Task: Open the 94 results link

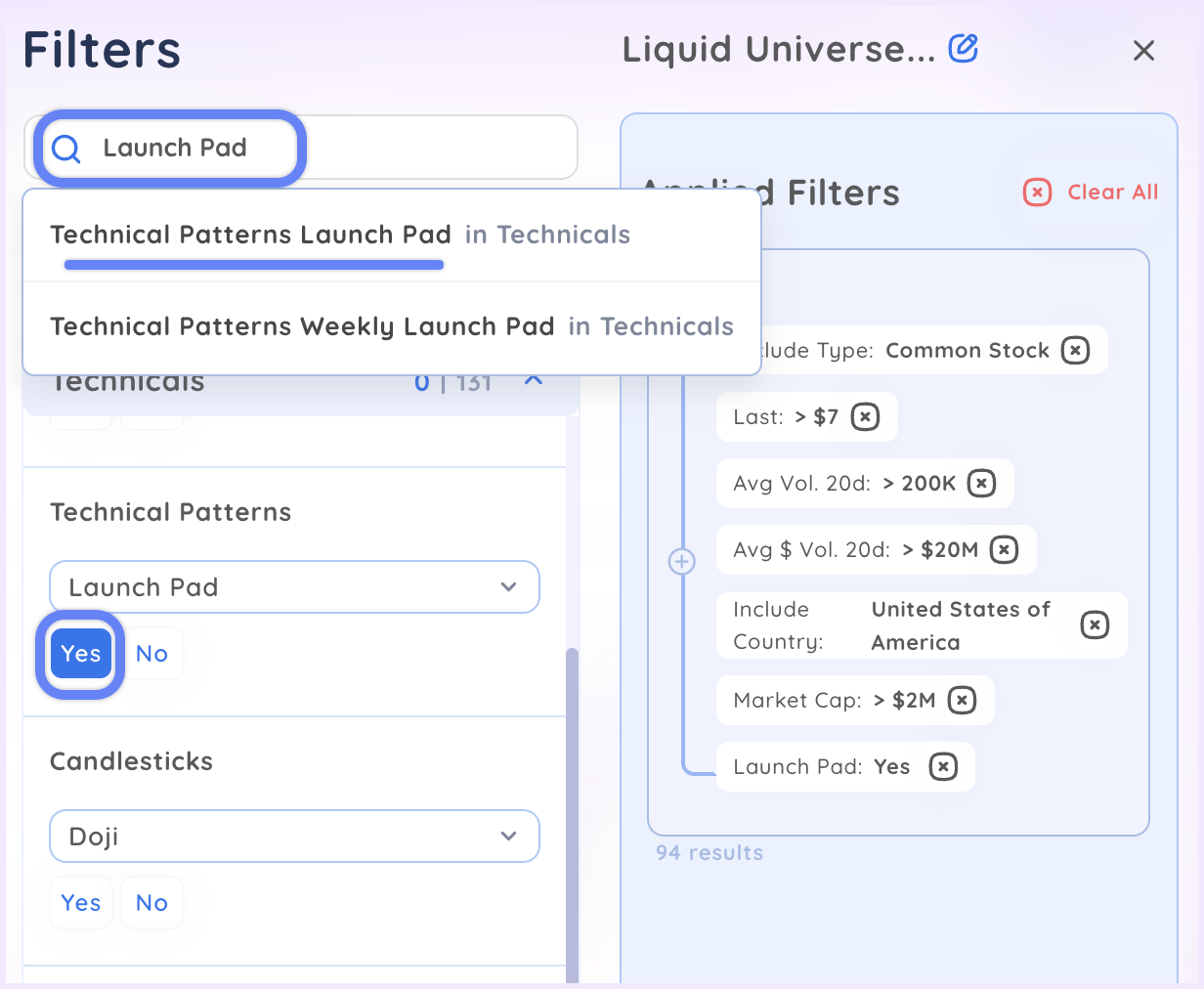Action: click(x=709, y=852)
